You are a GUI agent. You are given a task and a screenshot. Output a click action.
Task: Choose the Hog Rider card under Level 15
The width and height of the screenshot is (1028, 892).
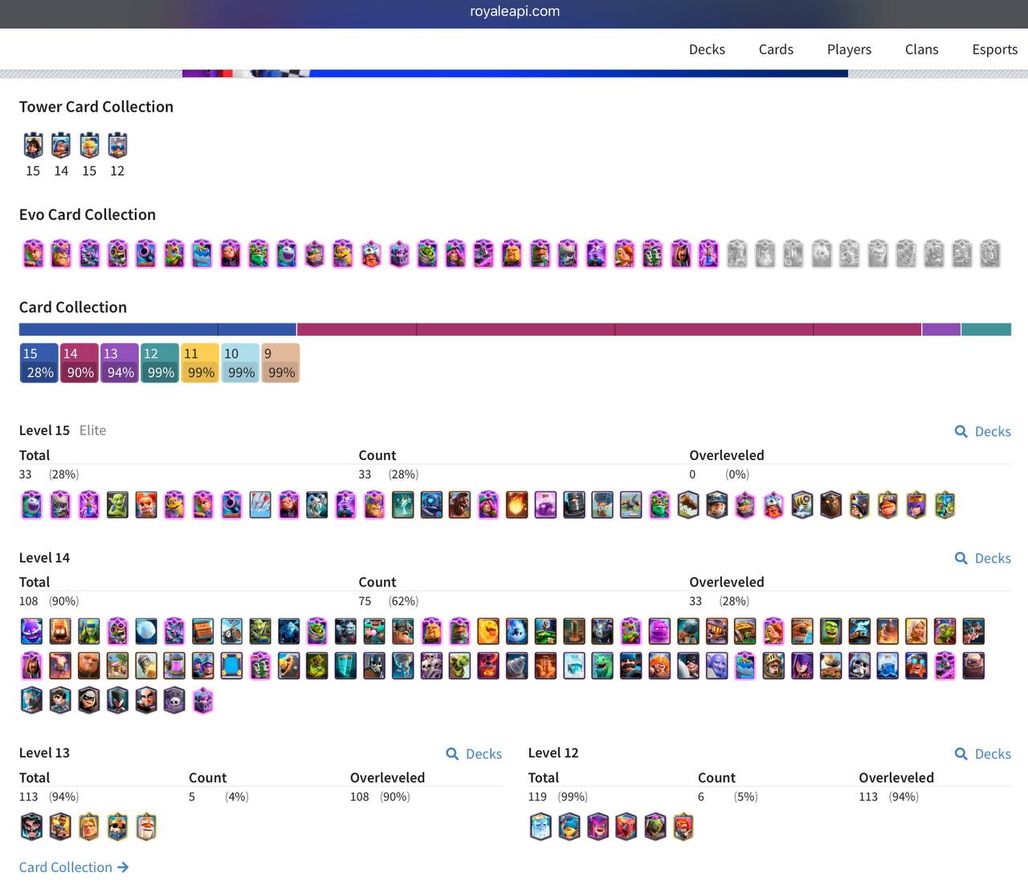pyautogui.click(x=460, y=505)
